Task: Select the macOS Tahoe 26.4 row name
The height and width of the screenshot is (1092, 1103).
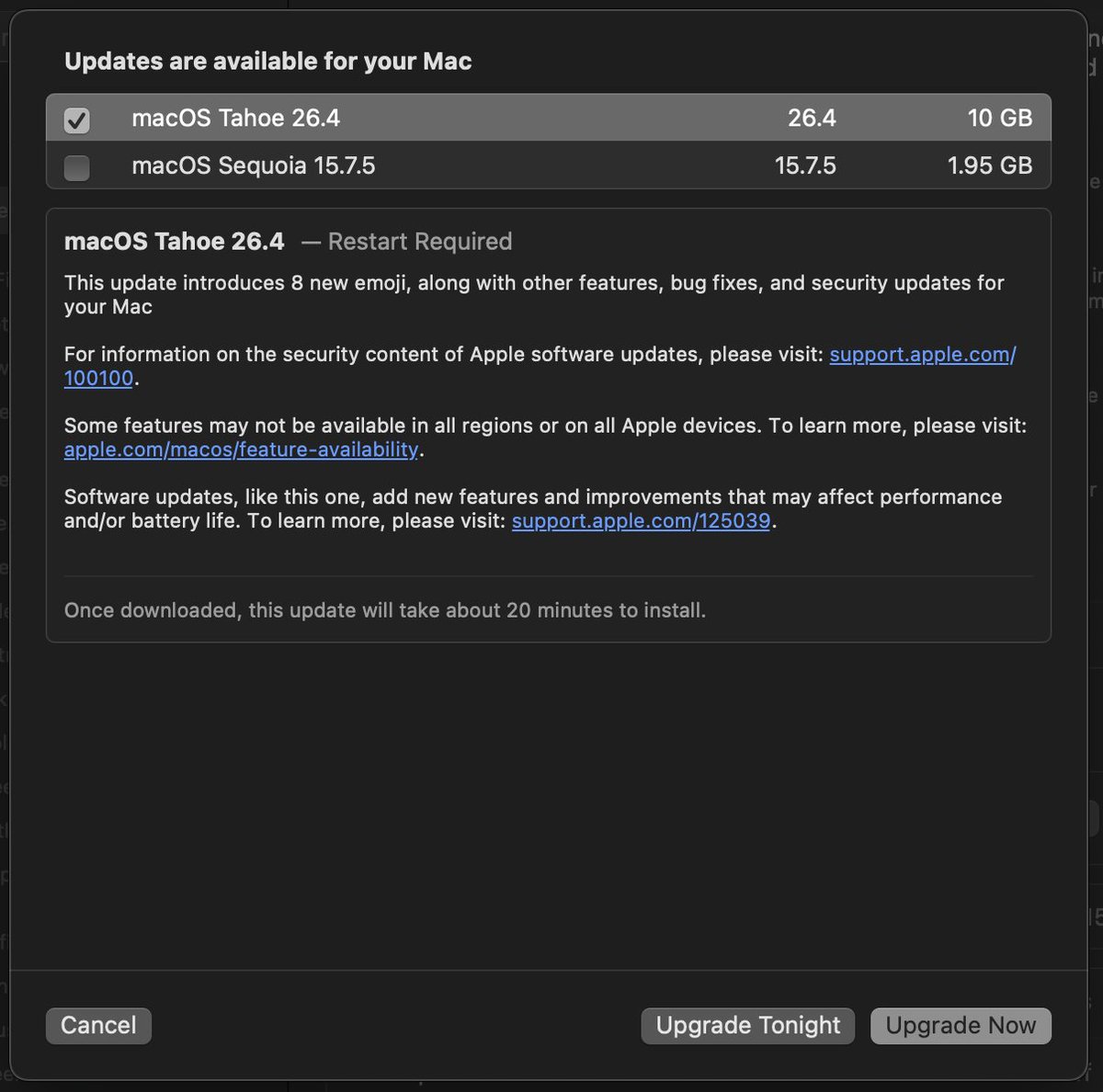Action: click(235, 118)
